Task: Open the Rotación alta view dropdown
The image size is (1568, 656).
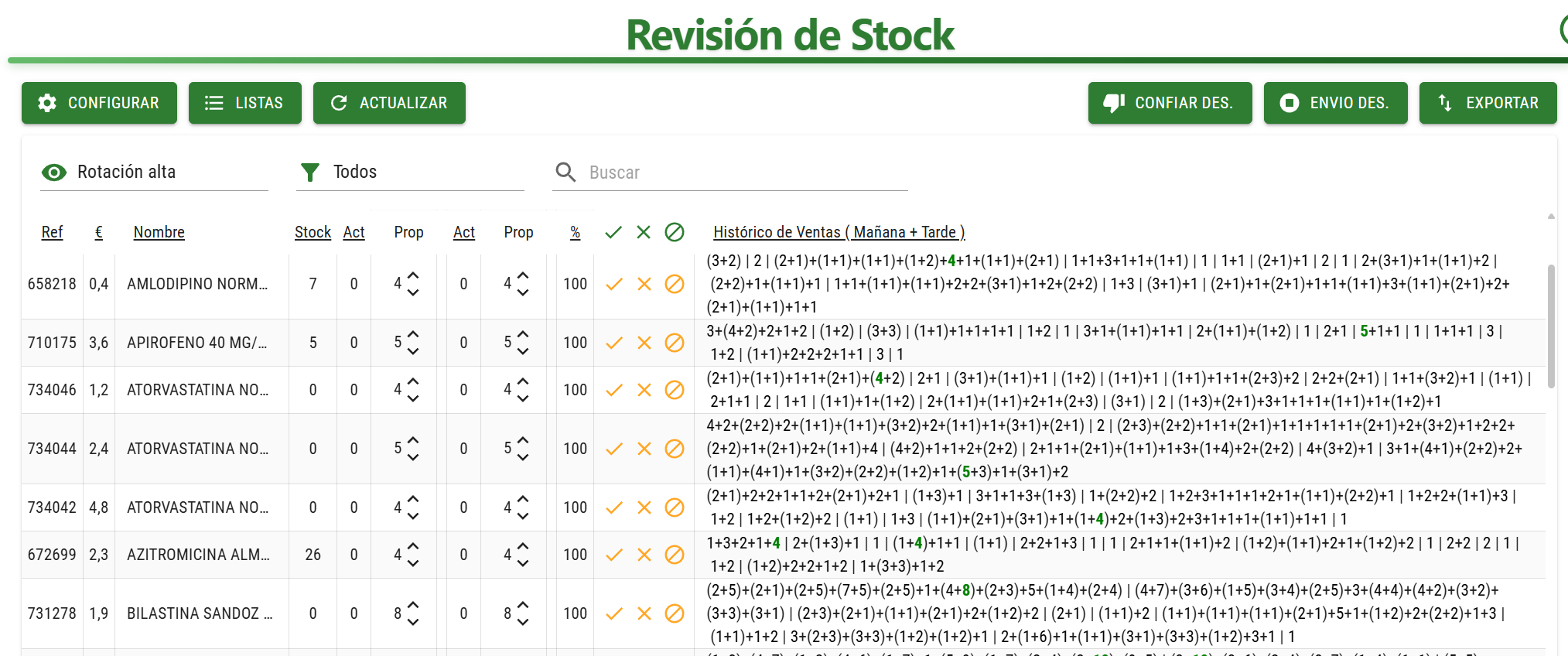Action: click(154, 172)
